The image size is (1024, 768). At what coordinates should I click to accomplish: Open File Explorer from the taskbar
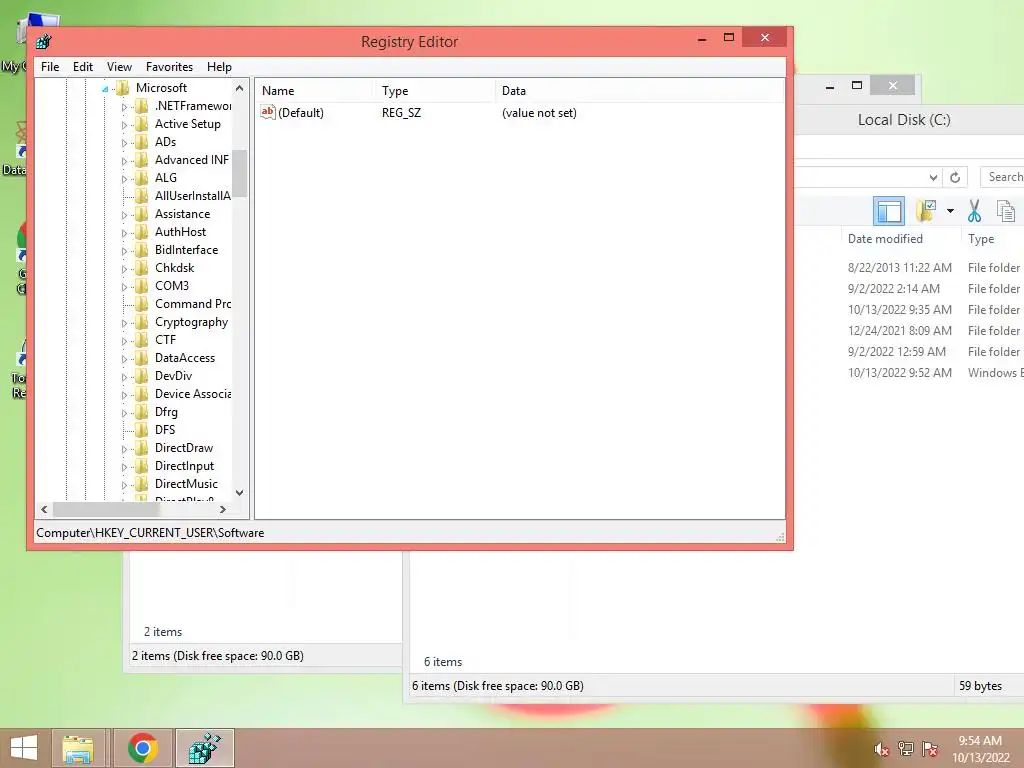tap(78, 748)
